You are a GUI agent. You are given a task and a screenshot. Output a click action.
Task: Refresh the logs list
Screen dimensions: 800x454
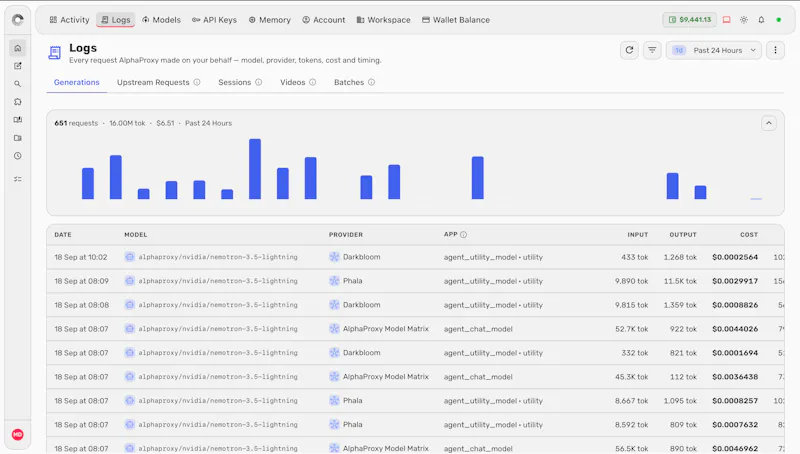pos(629,50)
